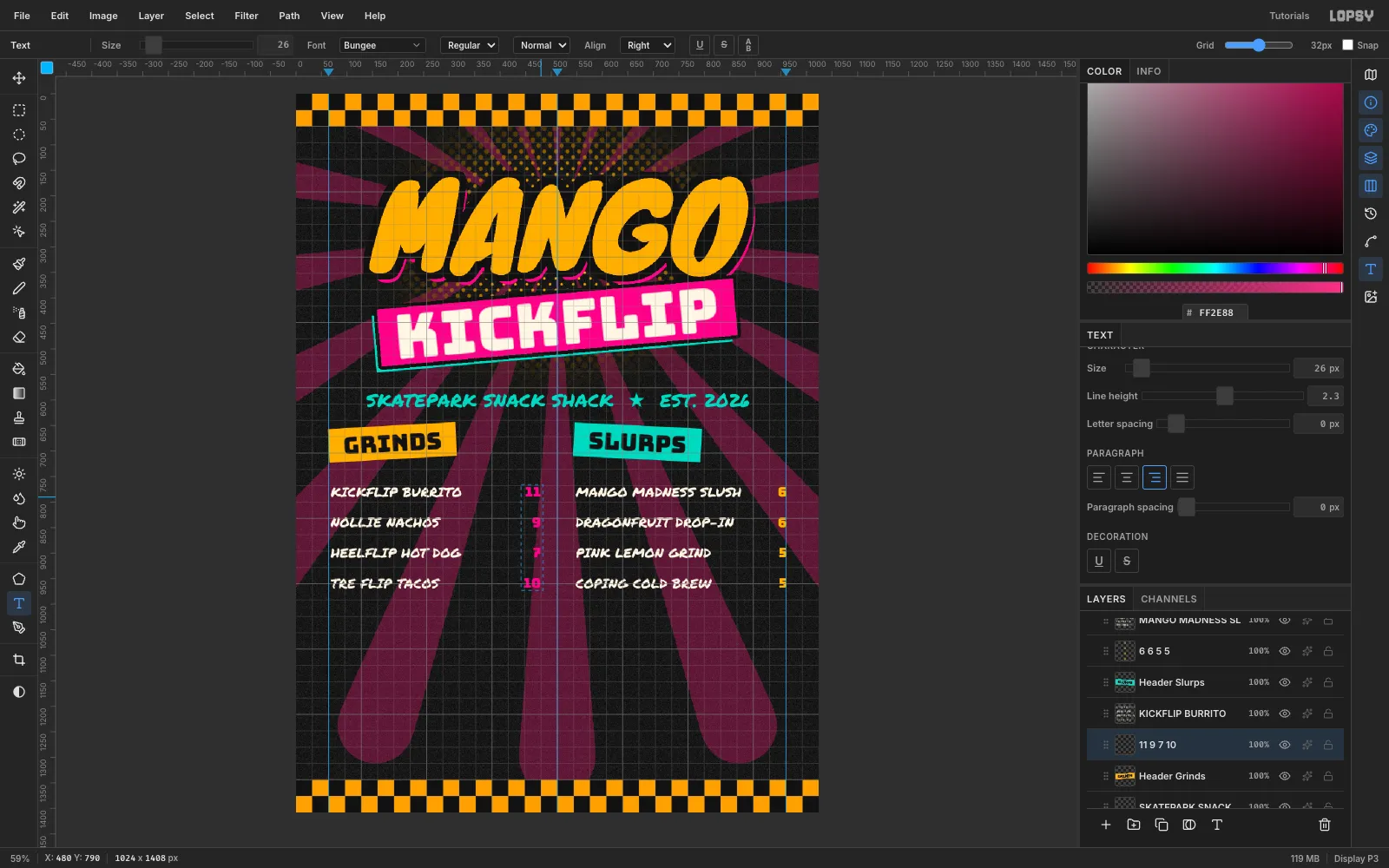This screenshot has height=868, width=1389.
Task: Hide the Header Slurps layer
Action: coord(1285,682)
